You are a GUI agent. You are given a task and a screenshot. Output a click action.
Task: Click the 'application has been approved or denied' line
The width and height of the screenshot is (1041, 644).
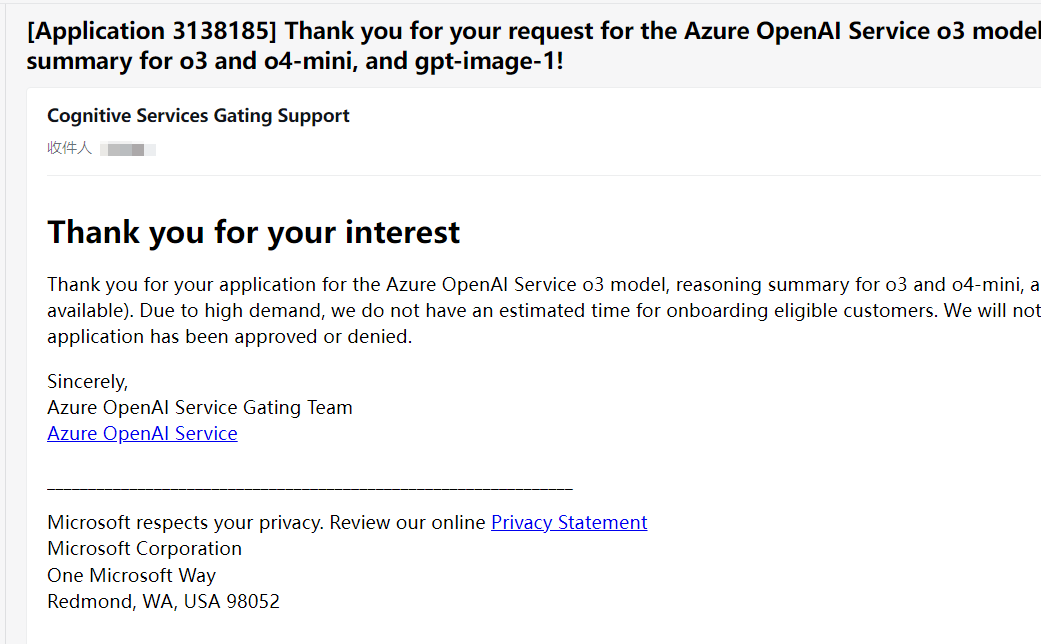point(230,337)
